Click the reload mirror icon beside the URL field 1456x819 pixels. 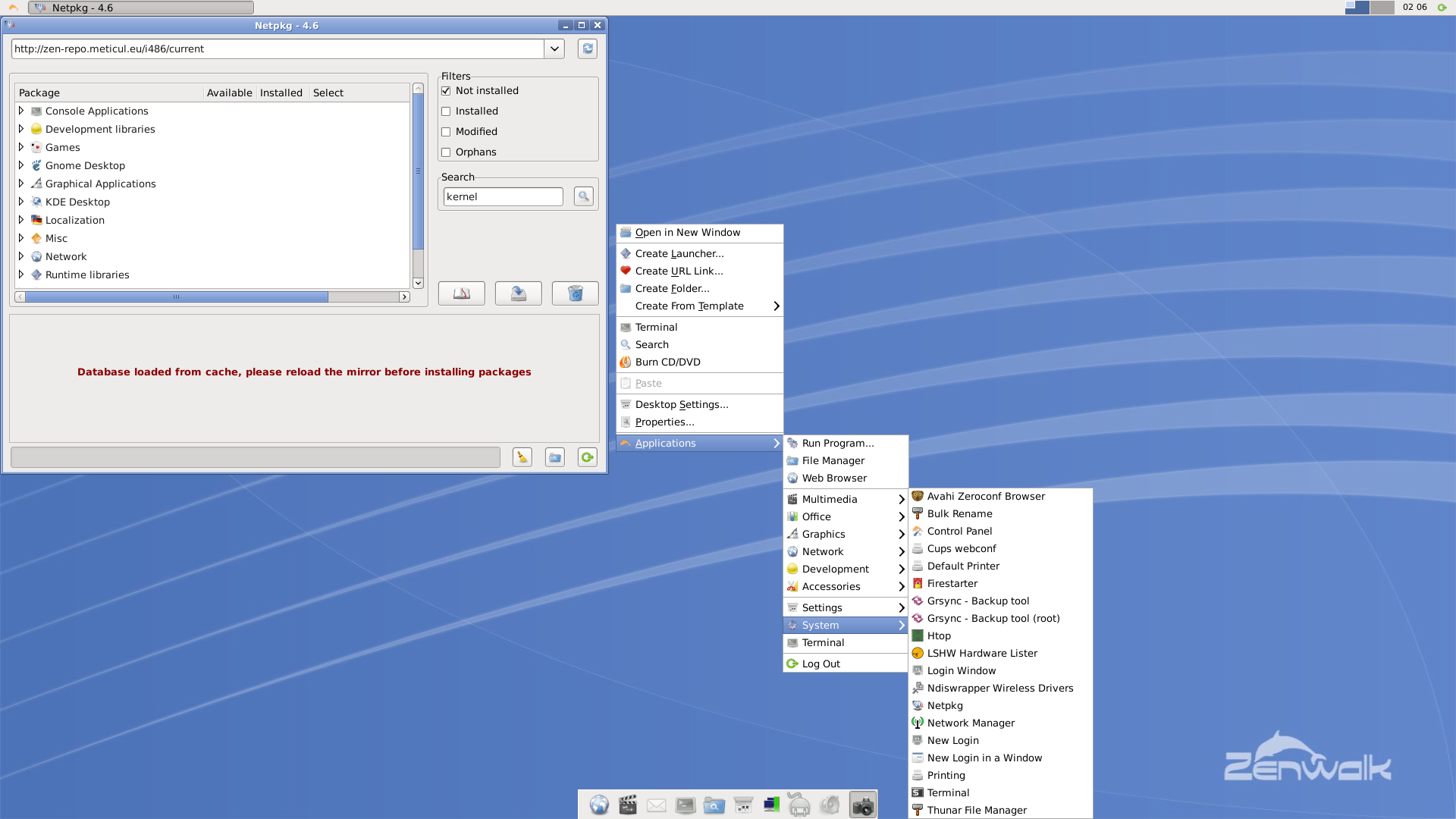pyautogui.click(x=587, y=49)
